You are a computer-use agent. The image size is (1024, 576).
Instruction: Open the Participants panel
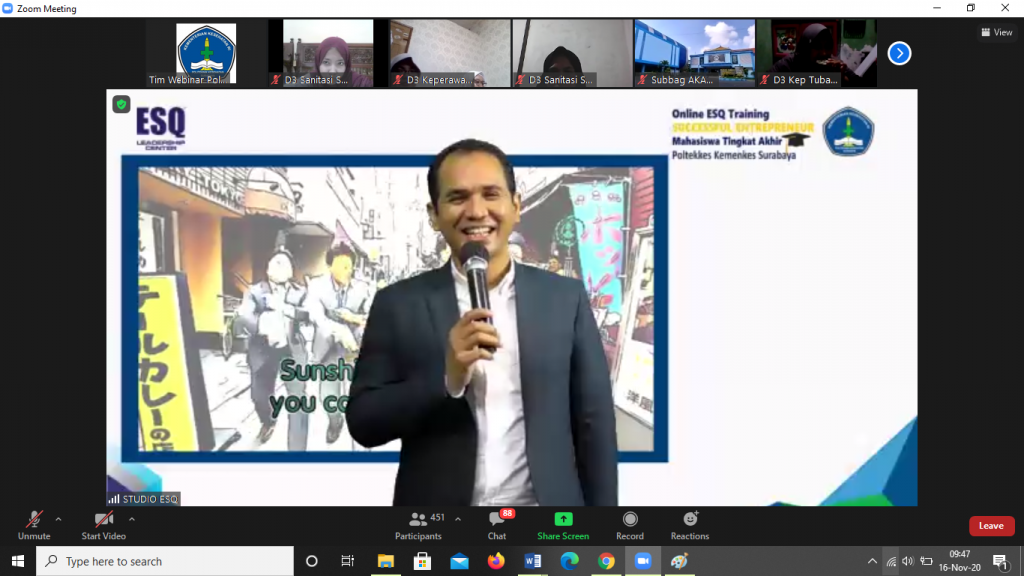tap(418, 524)
